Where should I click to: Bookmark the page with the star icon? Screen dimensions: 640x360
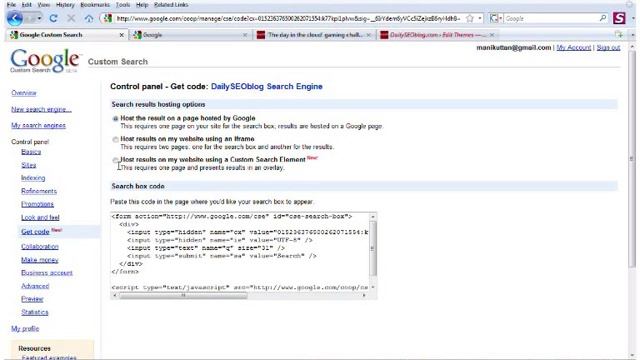[470, 18]
